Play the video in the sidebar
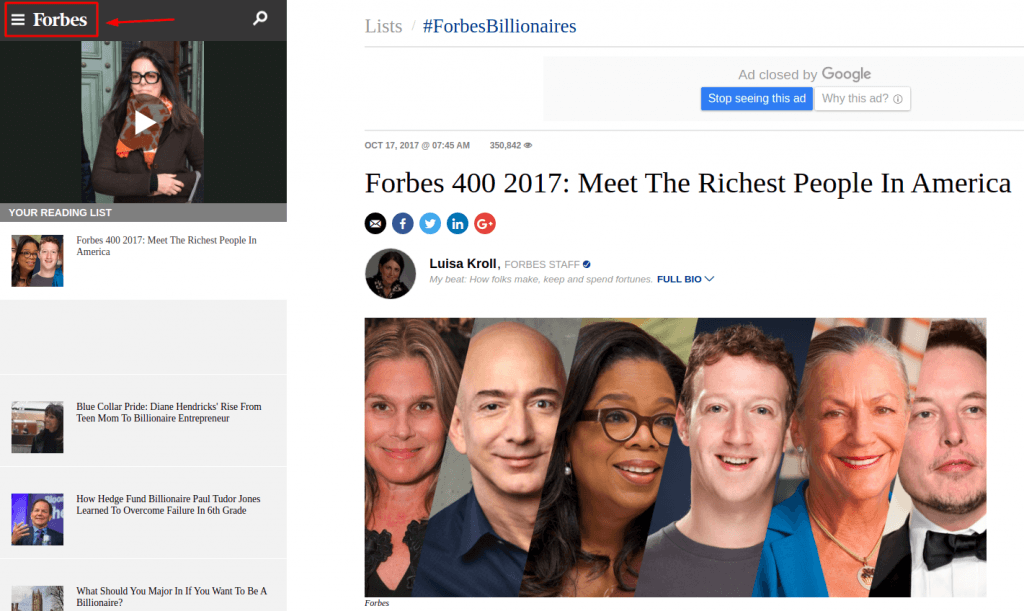The width and height of the screenshot is (1024, 611). [x=144, y=122]
